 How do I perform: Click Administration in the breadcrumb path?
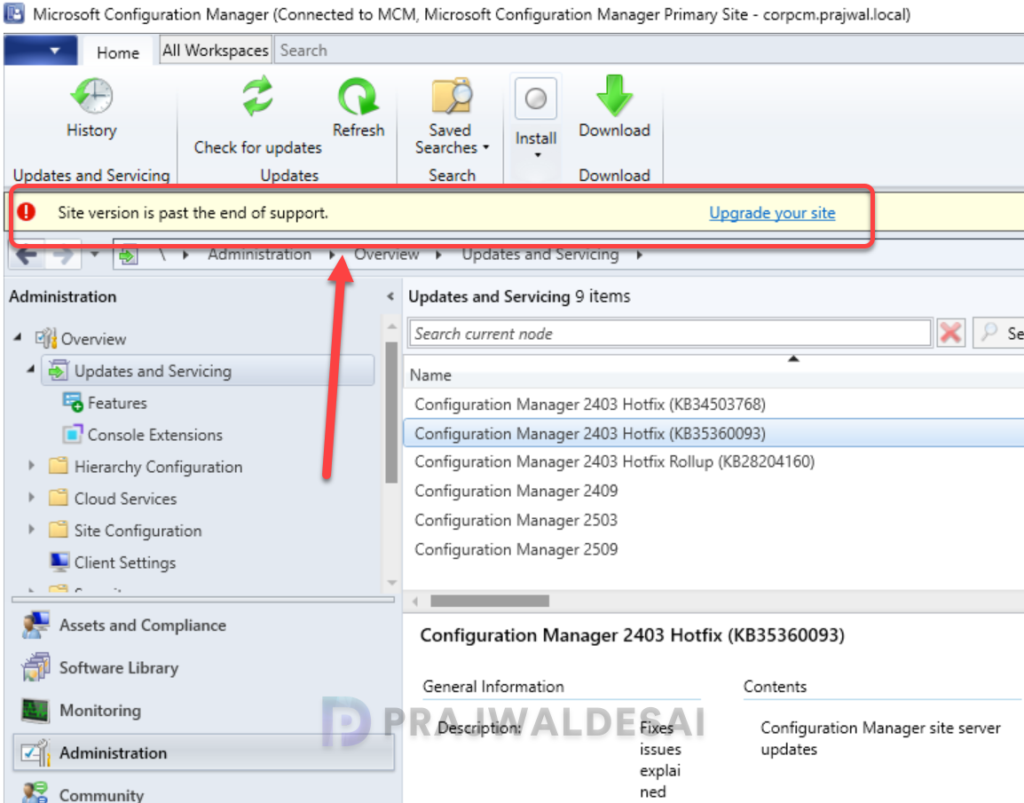[259, 255]
